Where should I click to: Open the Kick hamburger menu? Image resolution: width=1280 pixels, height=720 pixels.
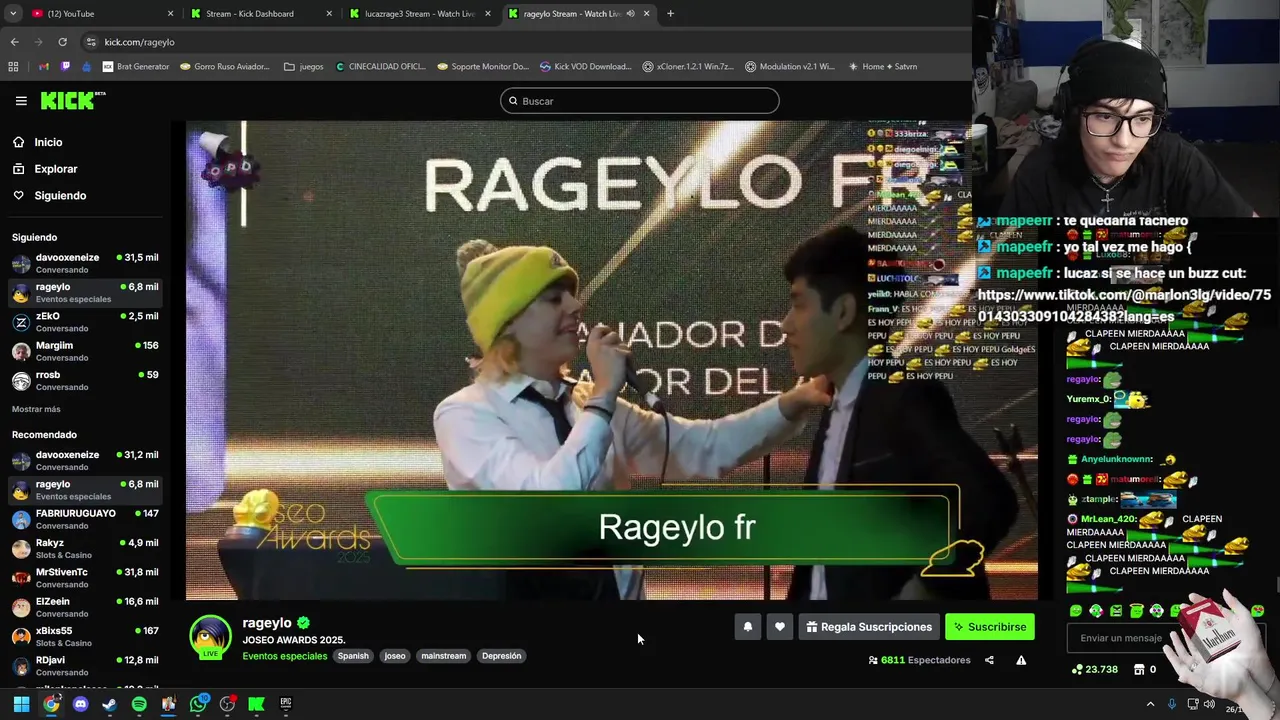[x=21, y=101]
